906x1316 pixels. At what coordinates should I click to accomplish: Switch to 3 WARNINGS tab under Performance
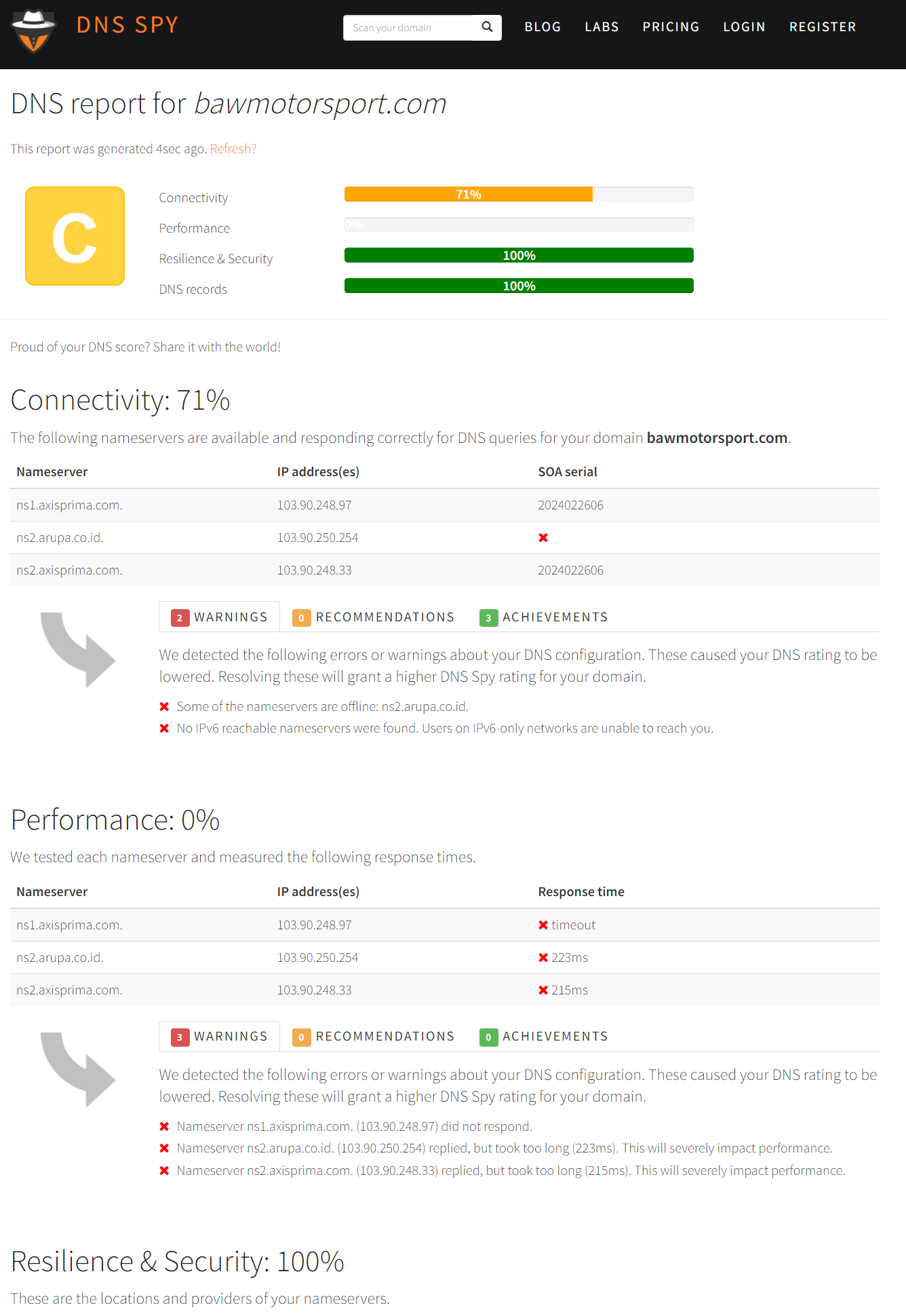click(x=218, y=1036)
